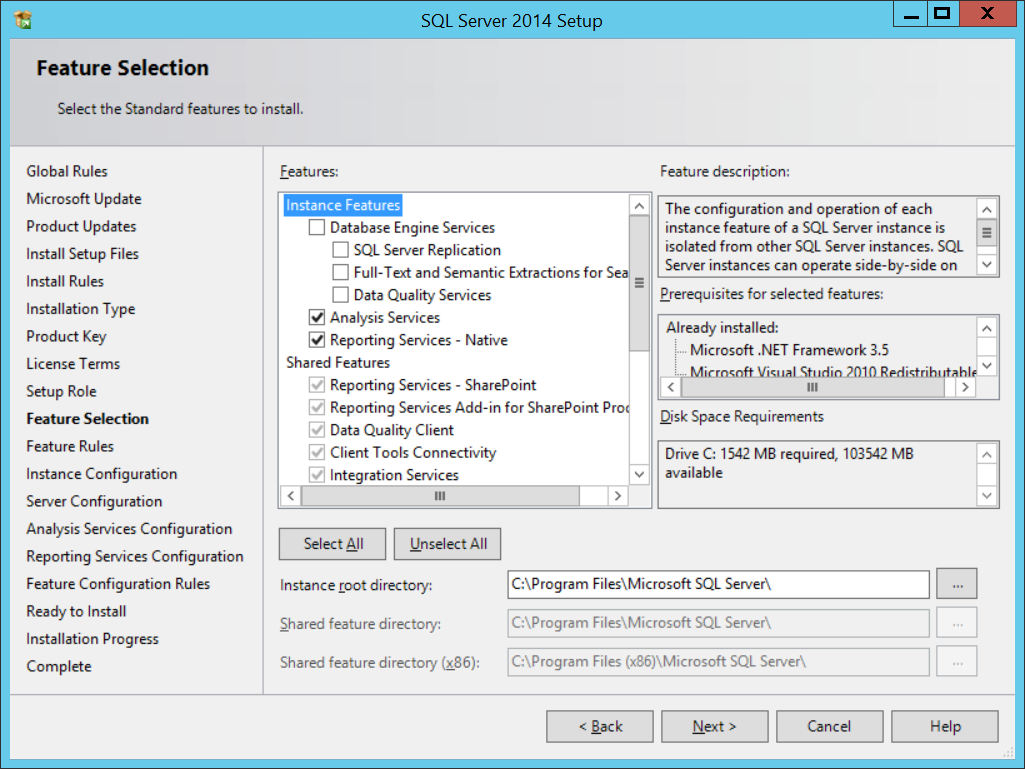Click Unselect All button
This screenshot has height=769, width=1025.
(x=448, y=544)
